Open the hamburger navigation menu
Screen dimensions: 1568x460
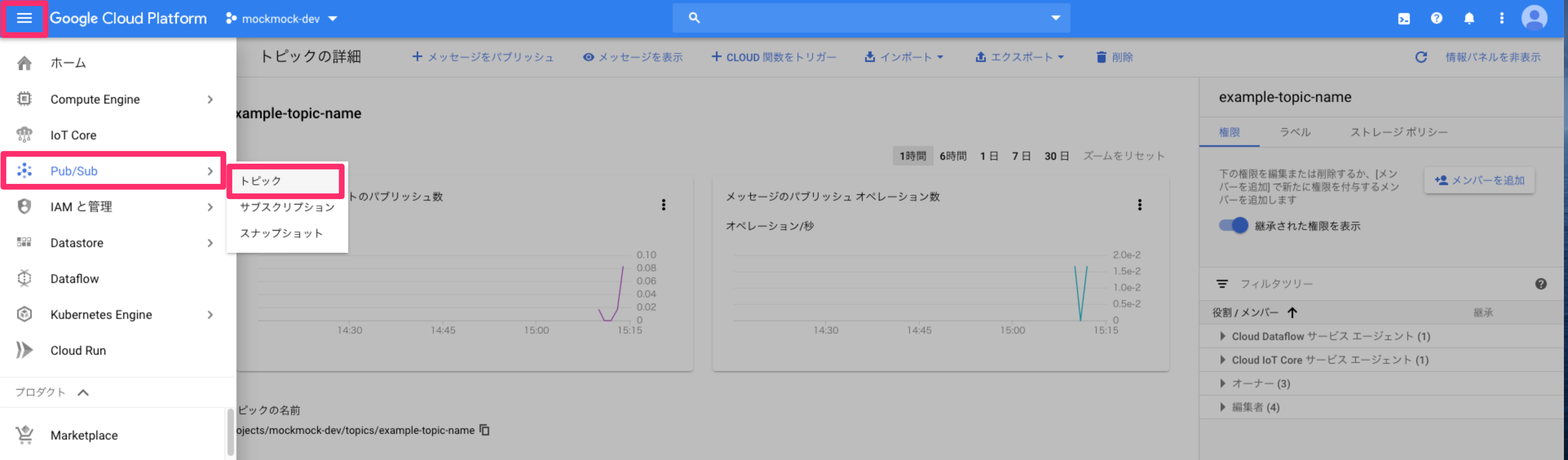(24, 18)
